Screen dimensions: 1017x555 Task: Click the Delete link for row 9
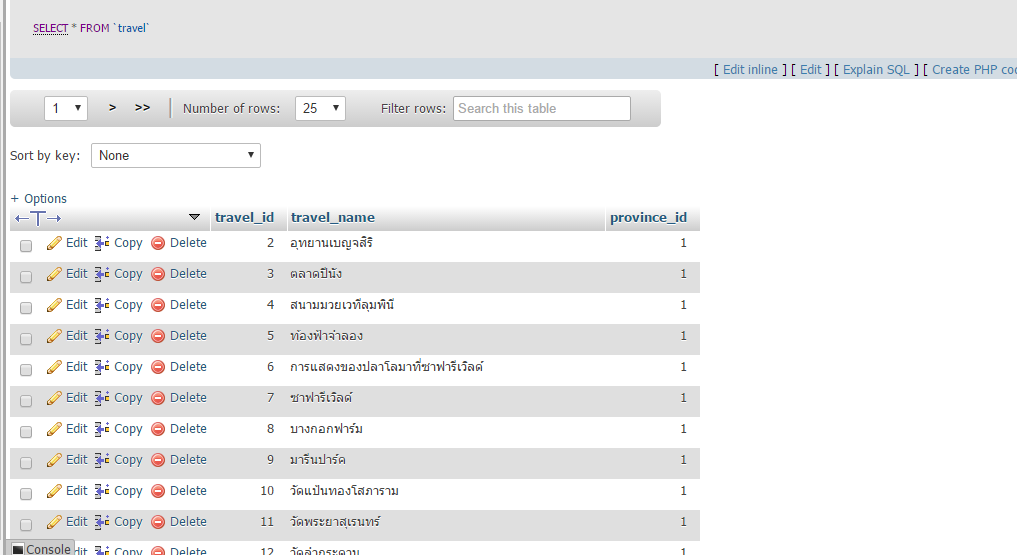(x=188, y=460)
